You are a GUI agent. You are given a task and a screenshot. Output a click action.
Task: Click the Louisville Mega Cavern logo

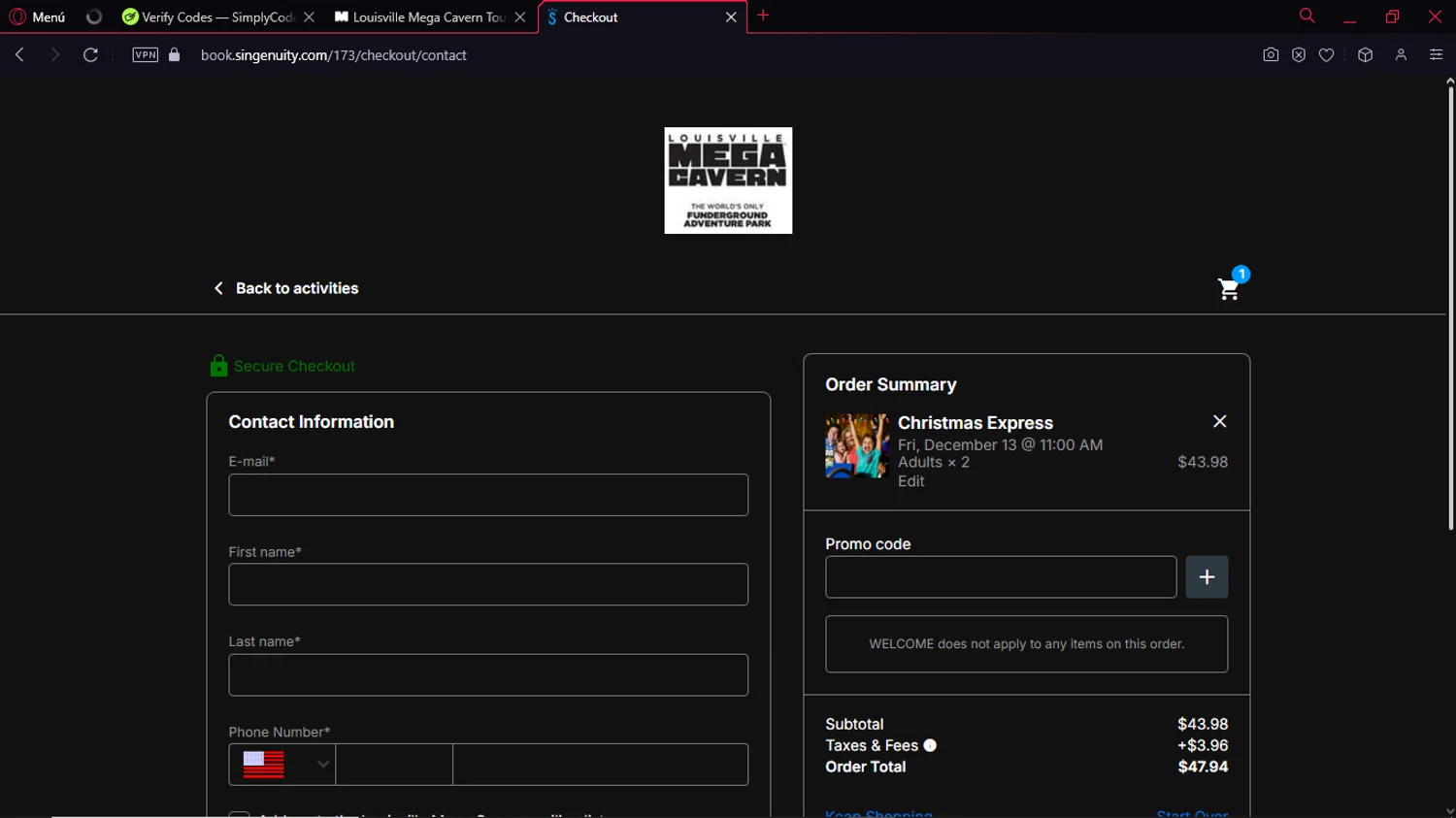tap(728, 180)
